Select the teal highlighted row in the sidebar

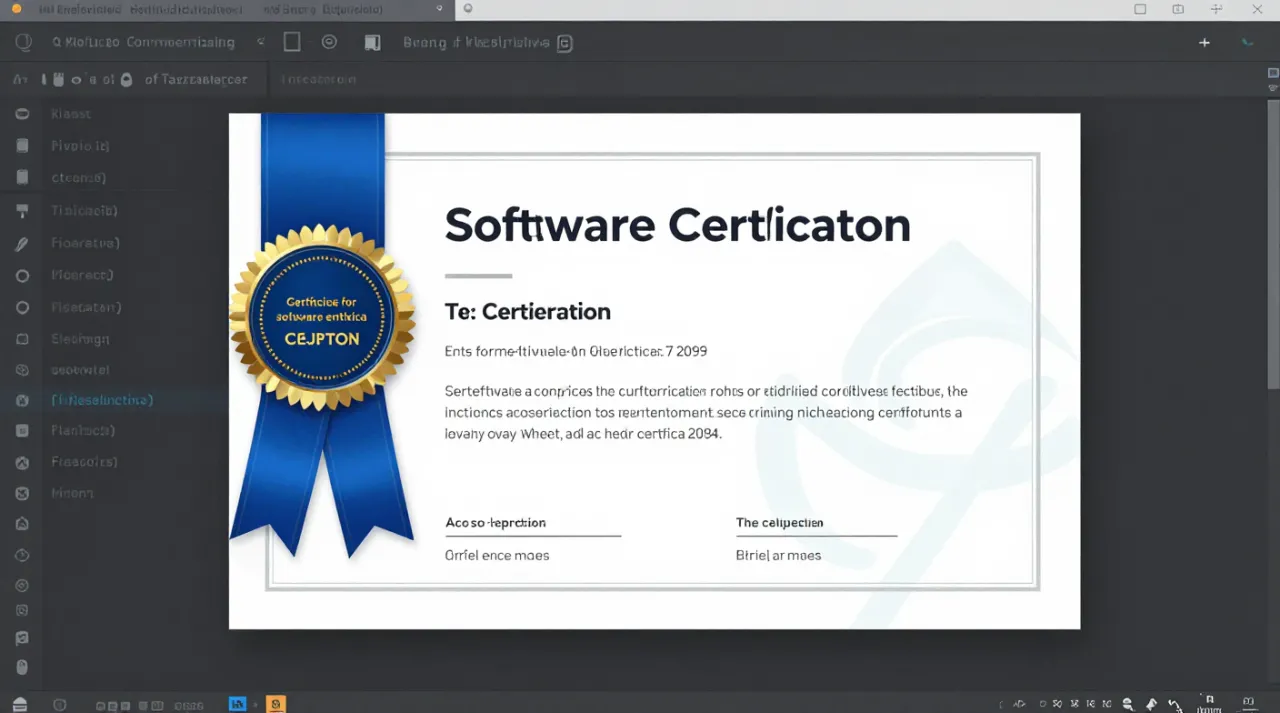tap(114, 400)
